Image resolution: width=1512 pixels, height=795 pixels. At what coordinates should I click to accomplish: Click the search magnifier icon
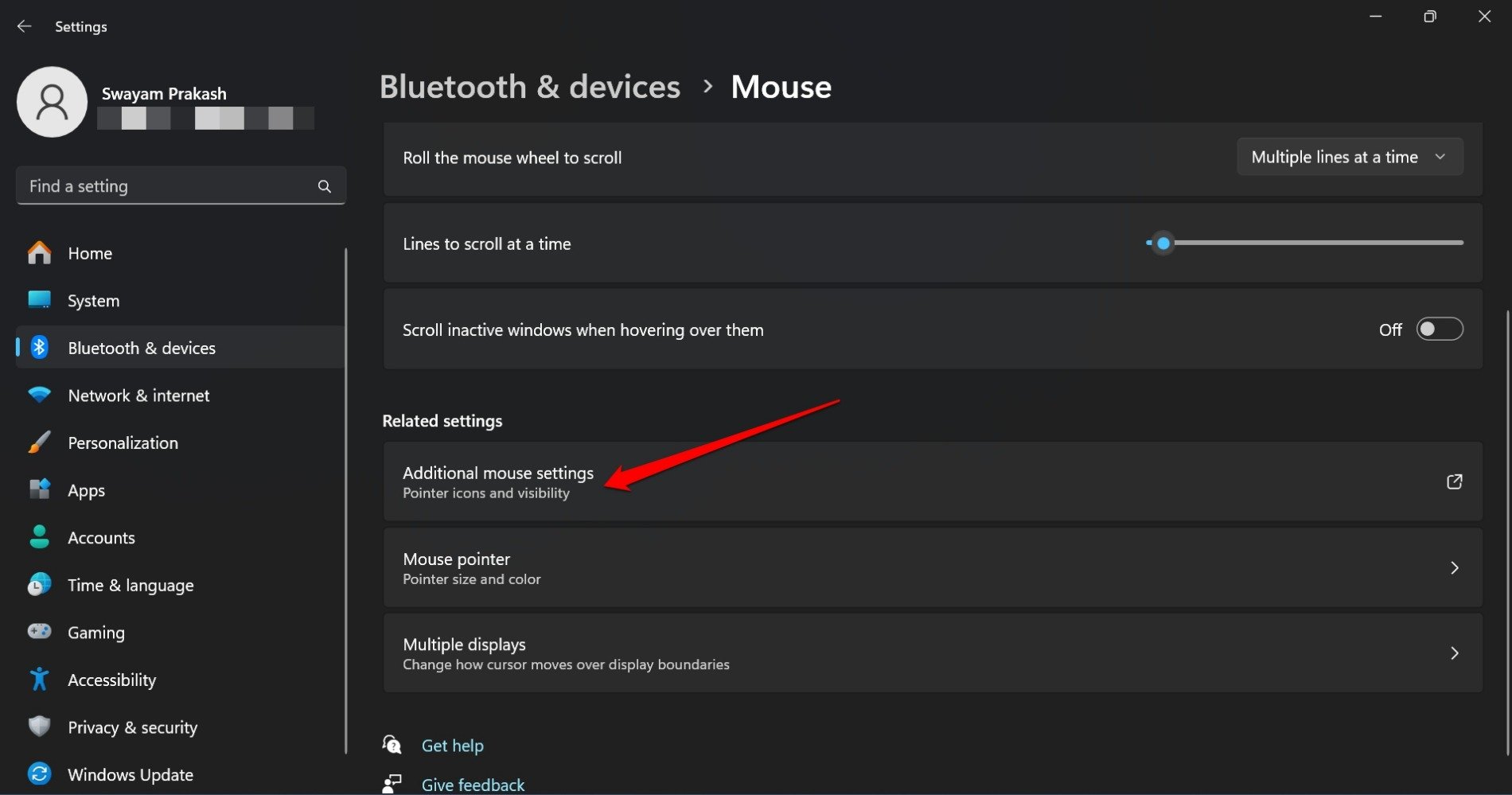point(324,186)
